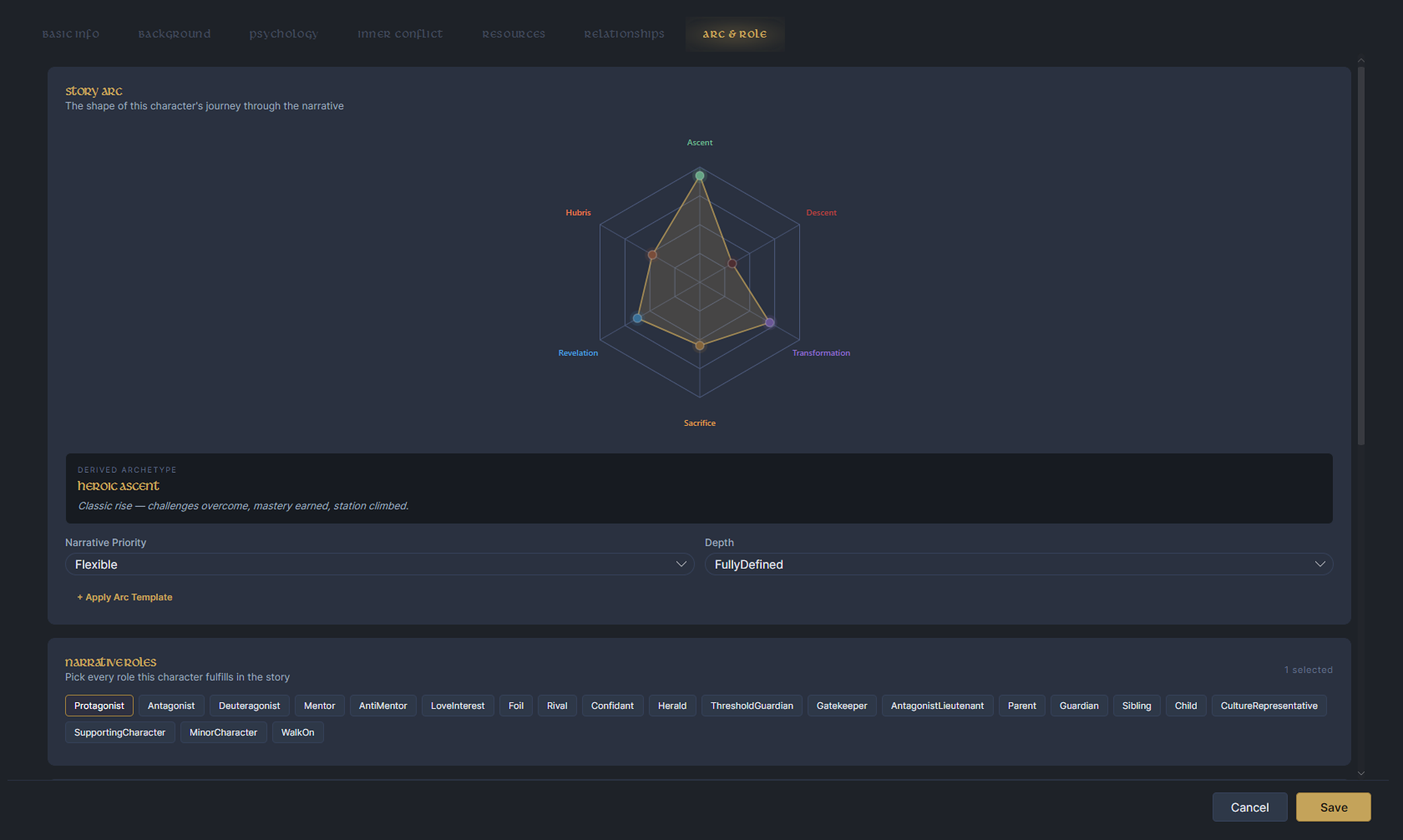Toggle the Confidant role chip
Image resolution: width=1403 pixels, height=840 pixels.
pos(612,706)
